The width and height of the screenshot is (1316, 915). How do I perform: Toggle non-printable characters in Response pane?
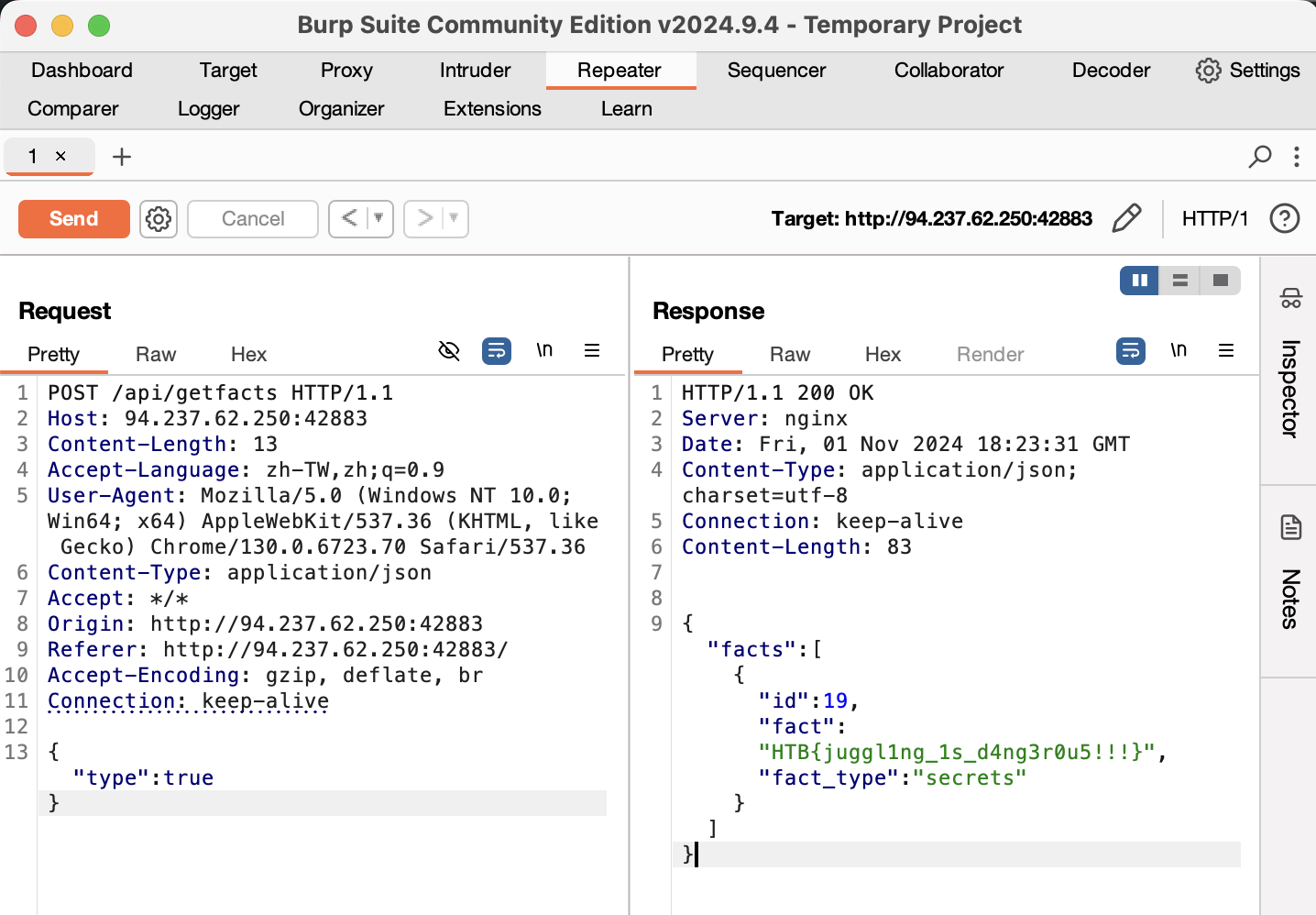click(1179, 350)
